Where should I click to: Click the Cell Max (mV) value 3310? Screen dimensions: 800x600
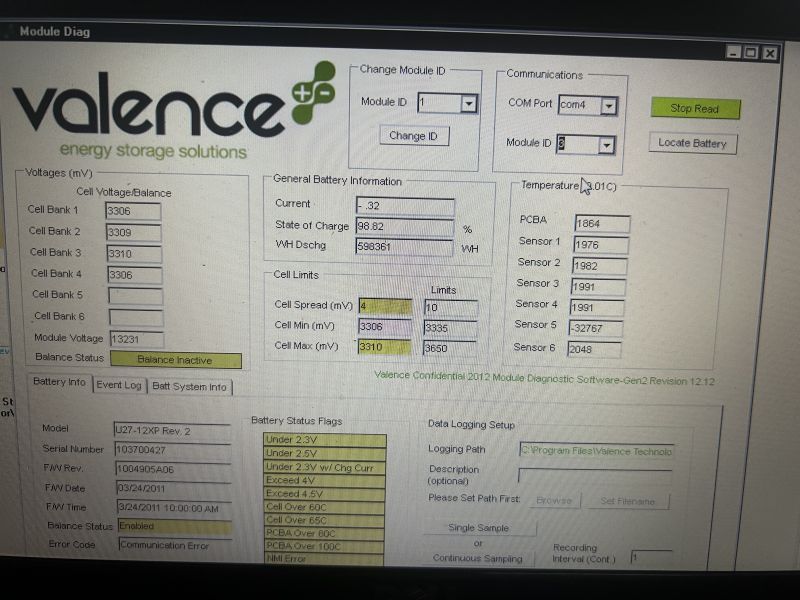(385, 347)
